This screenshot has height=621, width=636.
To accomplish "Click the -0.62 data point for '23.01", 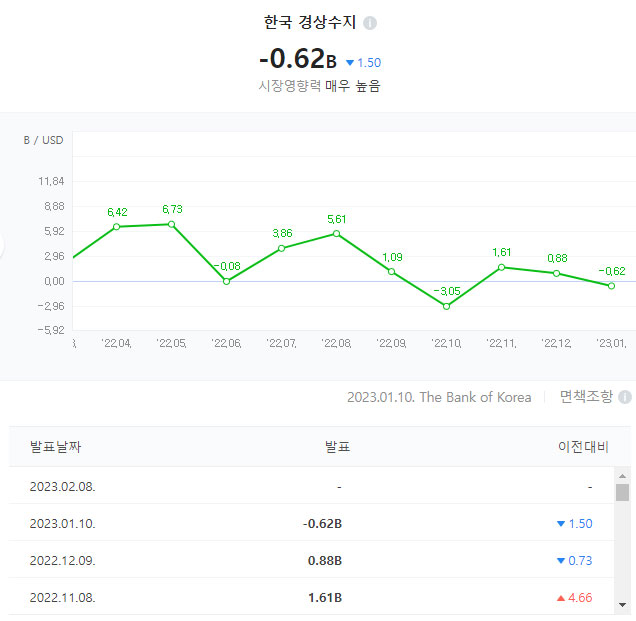I will (612, 286).
